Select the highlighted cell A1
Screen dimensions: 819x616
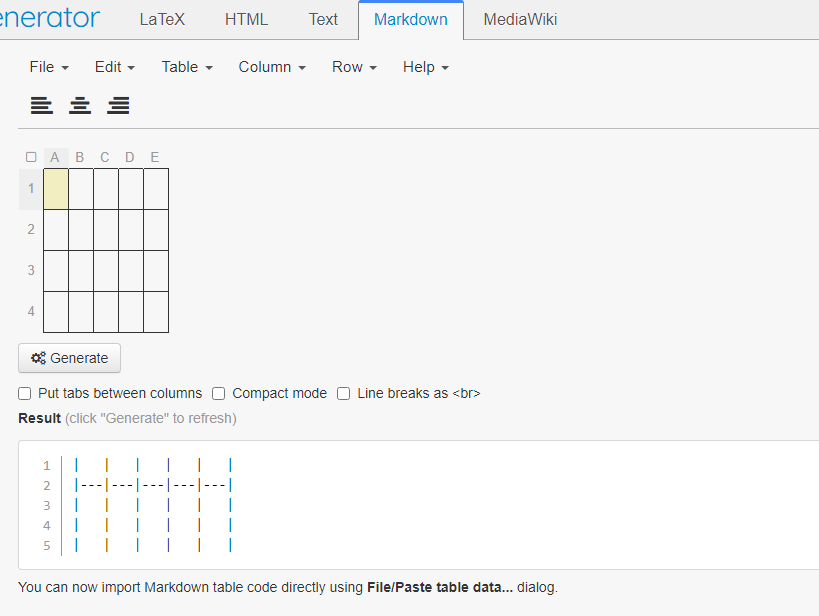pos(55,188)
